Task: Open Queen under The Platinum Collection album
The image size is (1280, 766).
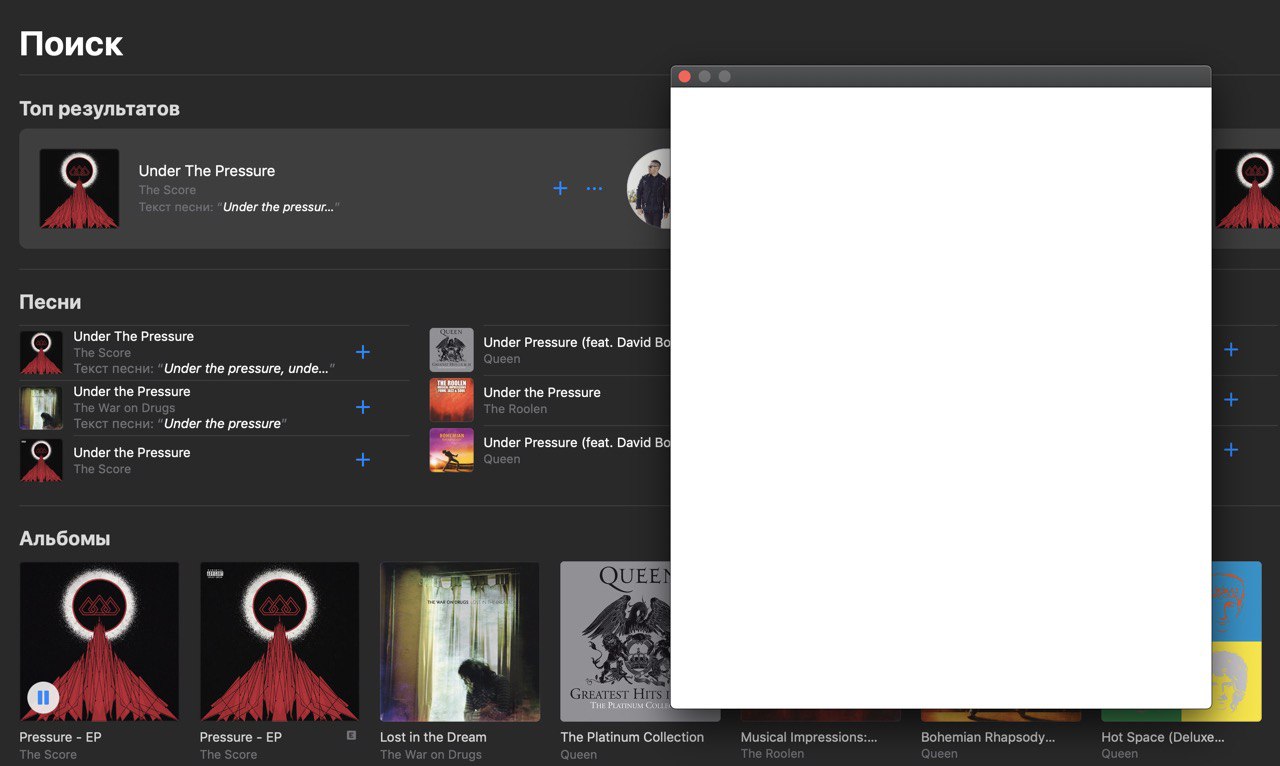Action: (x=579, y=755)
